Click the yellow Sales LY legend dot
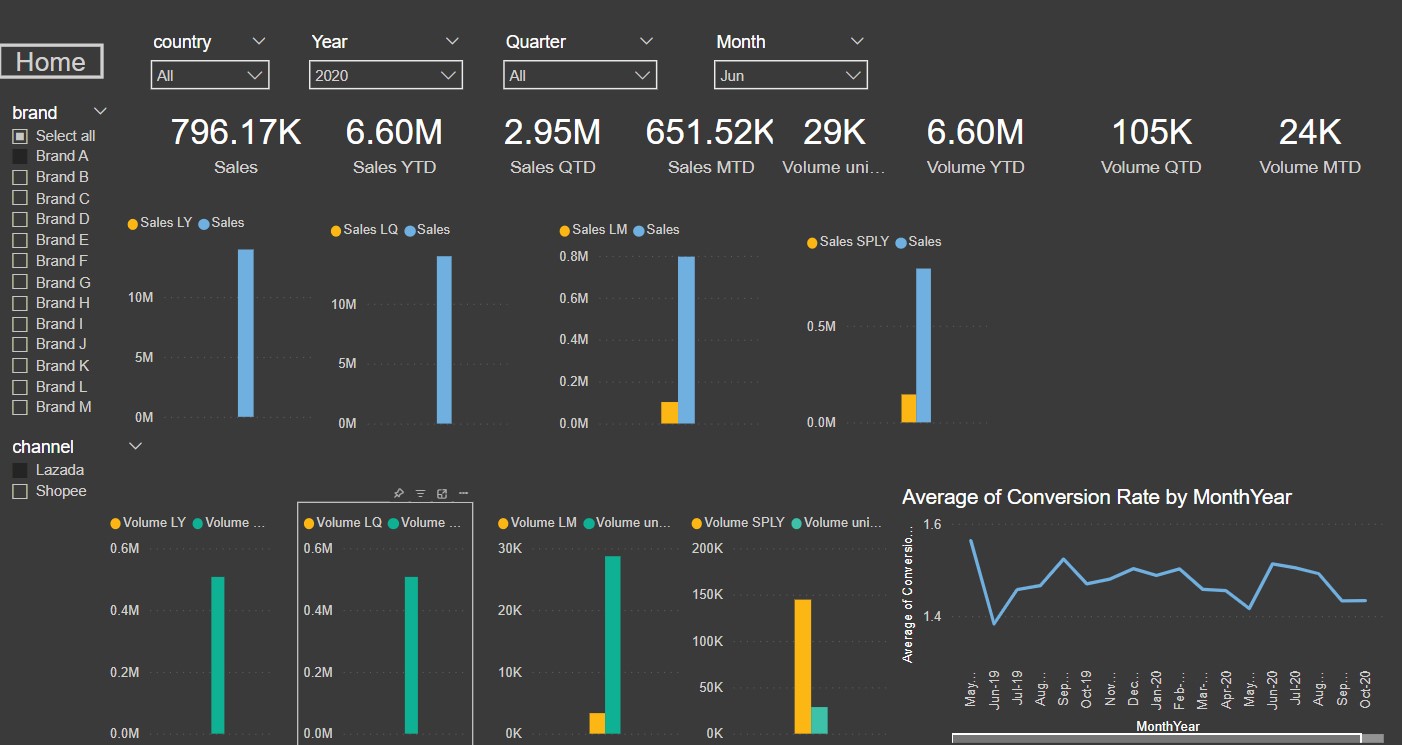 coord(133,224)
